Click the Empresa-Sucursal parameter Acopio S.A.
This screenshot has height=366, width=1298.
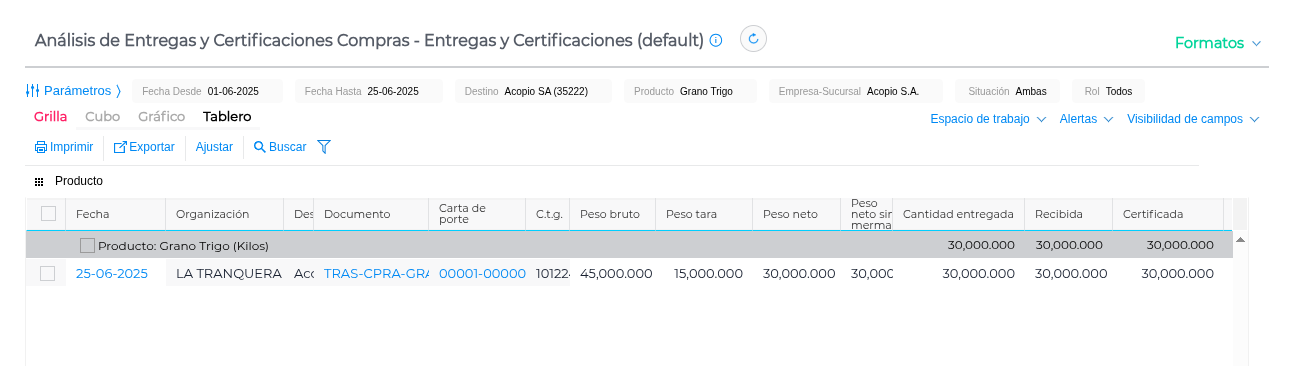[x=855, y=91]
